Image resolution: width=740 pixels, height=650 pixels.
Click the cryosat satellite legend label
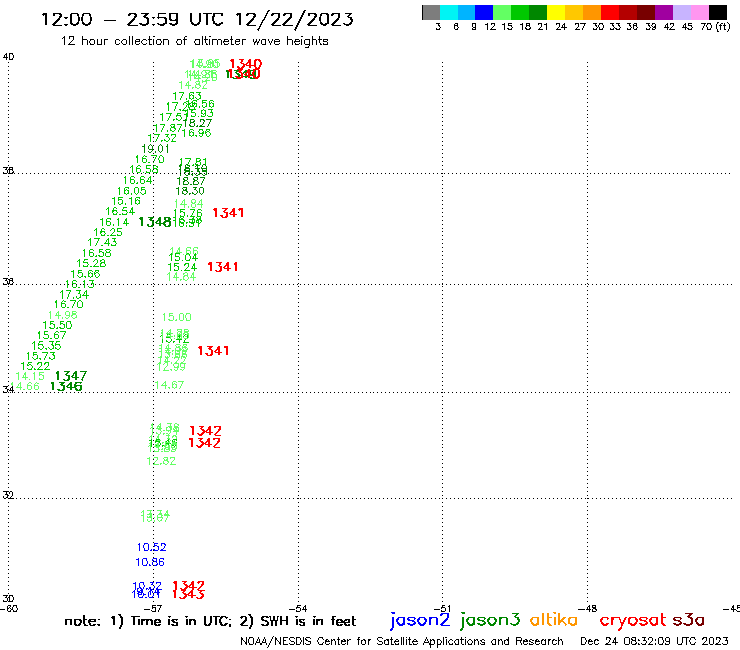click(632, 620)
